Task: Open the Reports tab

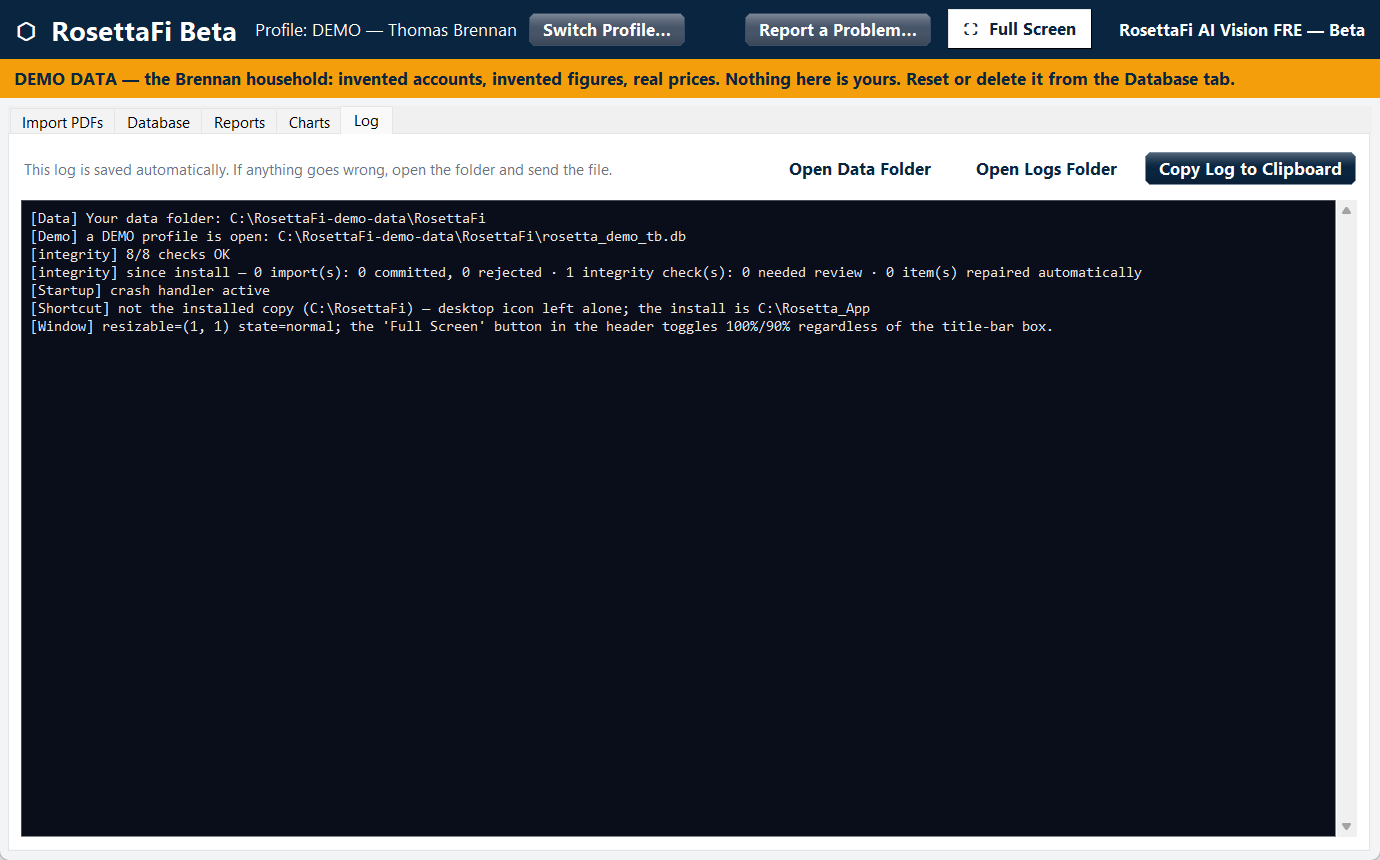Action: tap(239, 122)
